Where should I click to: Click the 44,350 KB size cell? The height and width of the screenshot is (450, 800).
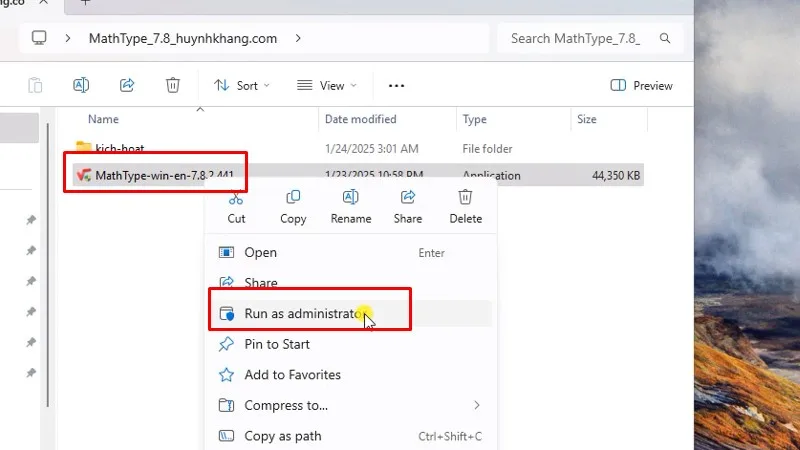pos(616,176)
